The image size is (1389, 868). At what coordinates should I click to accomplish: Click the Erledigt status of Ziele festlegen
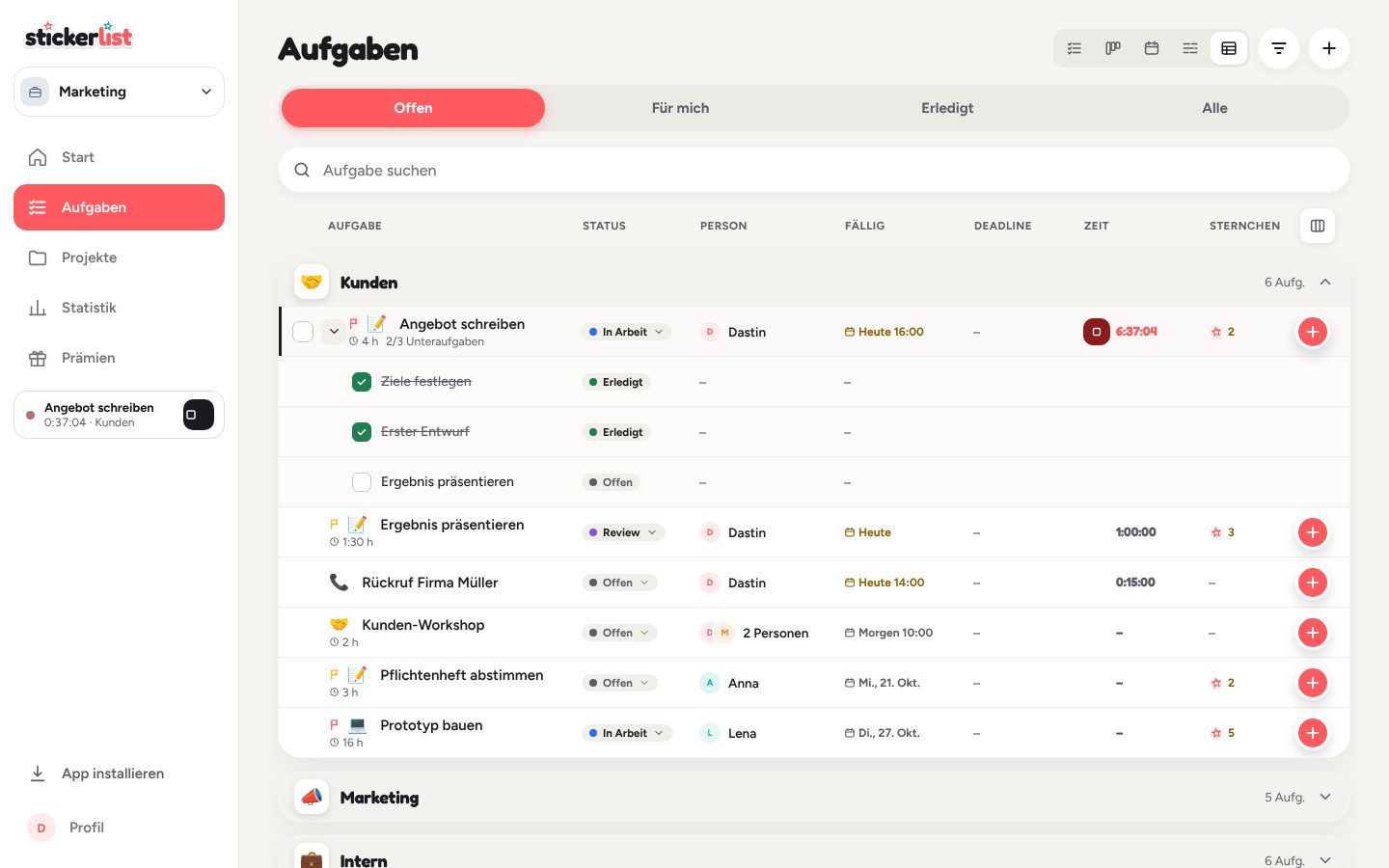(616, 382)
